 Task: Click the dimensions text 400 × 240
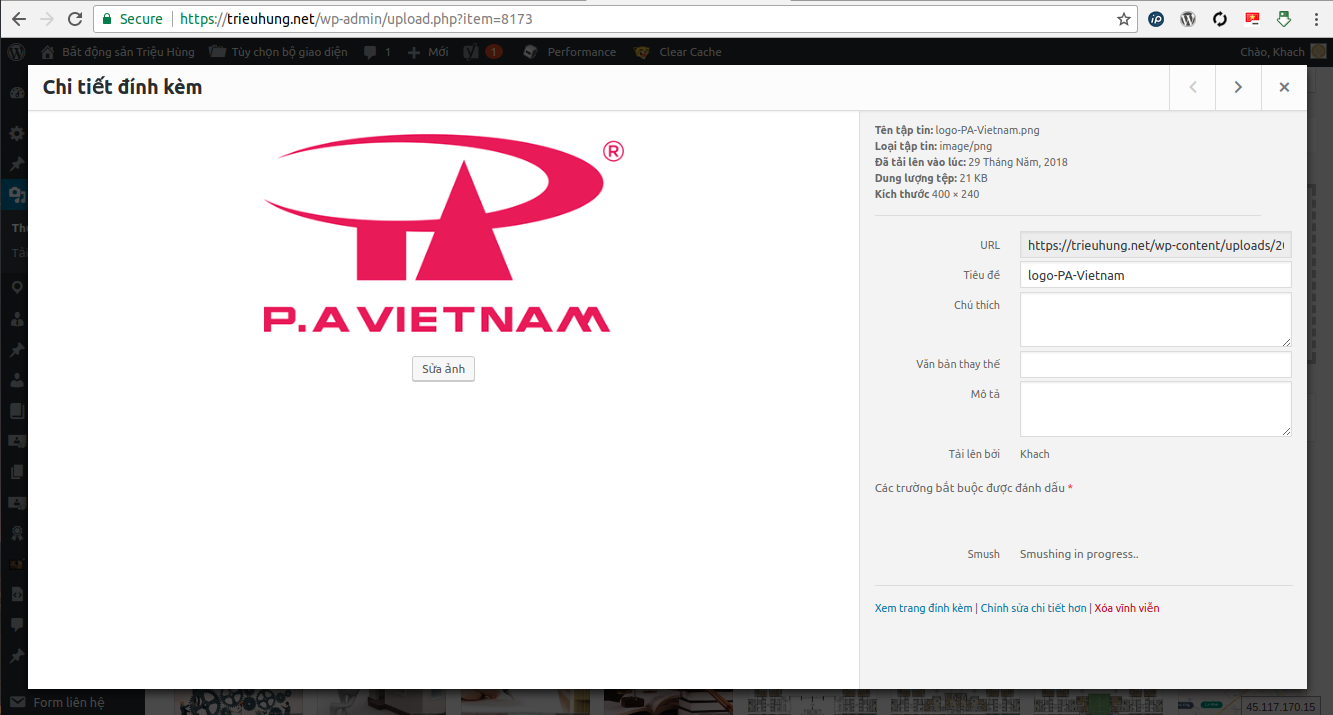coord(956,194)
